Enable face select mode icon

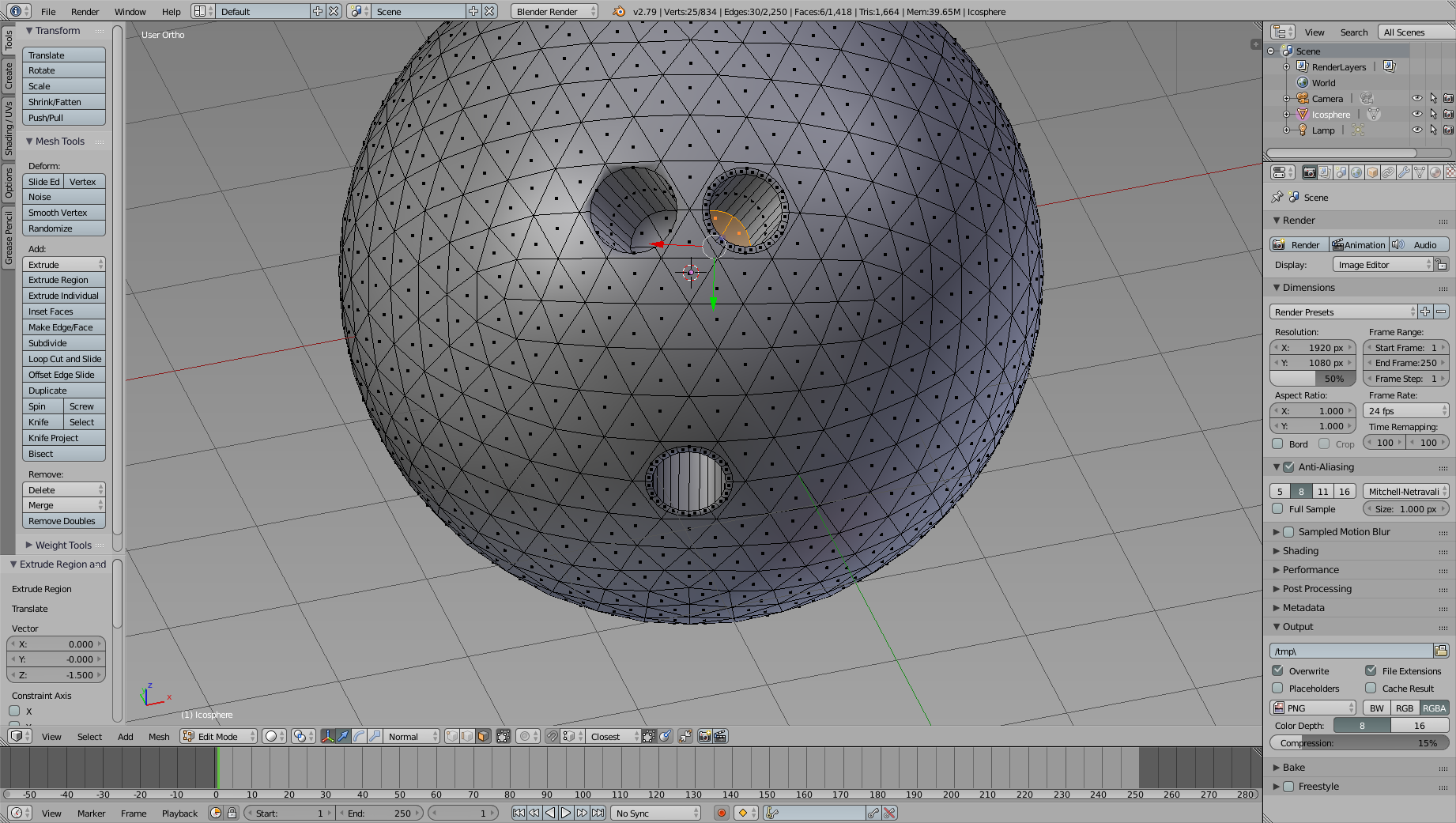coord(482,736)
